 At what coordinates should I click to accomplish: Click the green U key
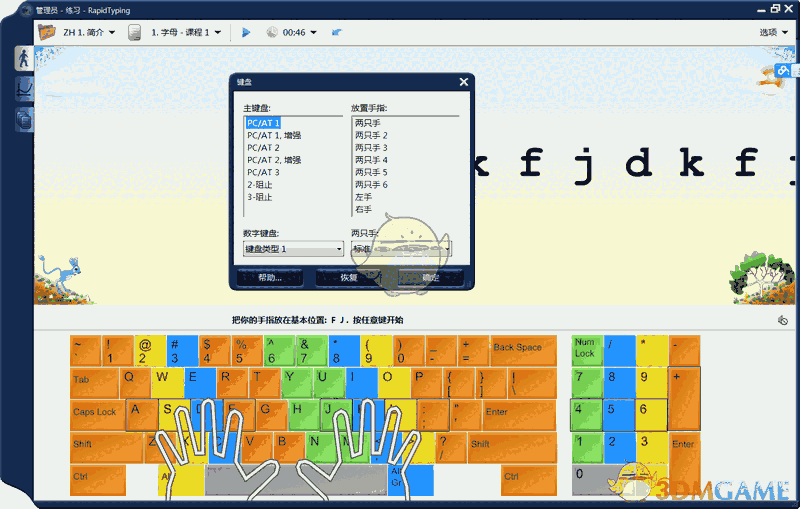[x=329, y=383]
